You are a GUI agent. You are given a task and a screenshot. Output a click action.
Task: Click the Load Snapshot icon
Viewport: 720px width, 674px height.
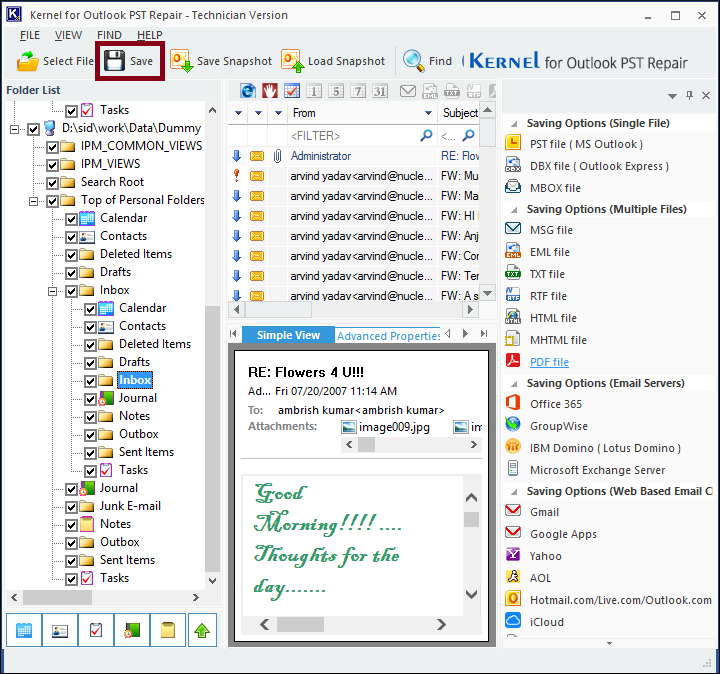coord(292,61)
